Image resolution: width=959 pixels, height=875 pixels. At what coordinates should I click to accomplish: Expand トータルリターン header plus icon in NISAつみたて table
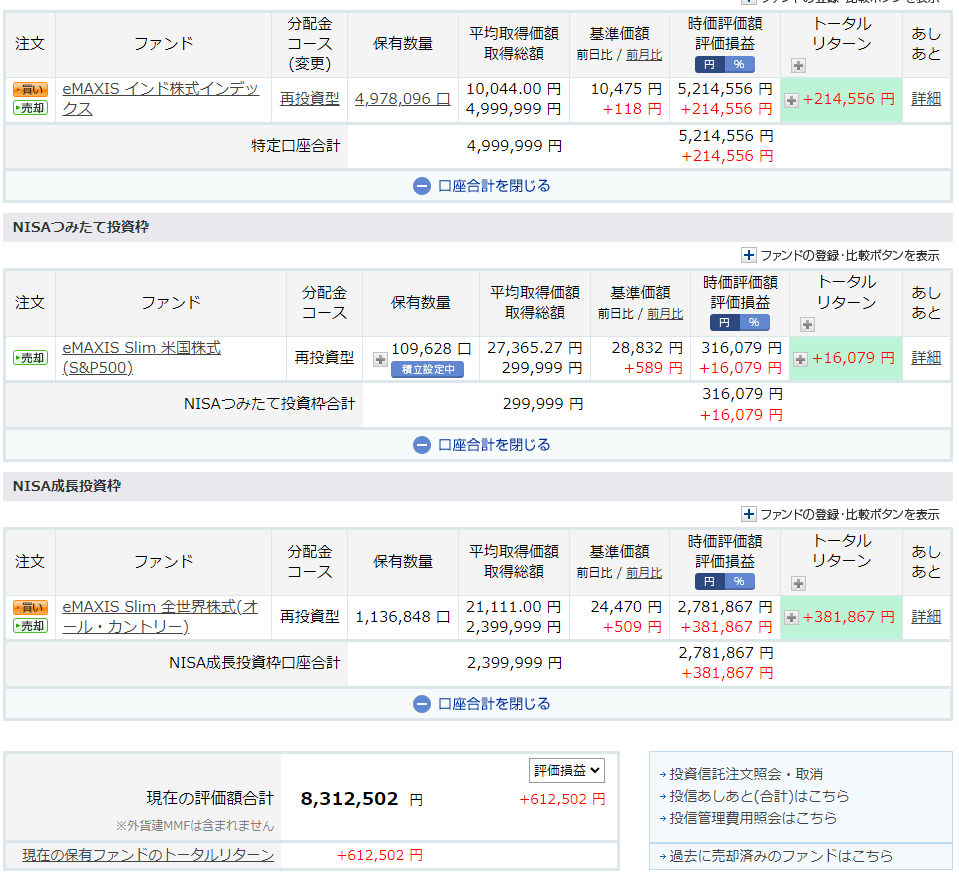pyautogui.click(x=807, y=325)
